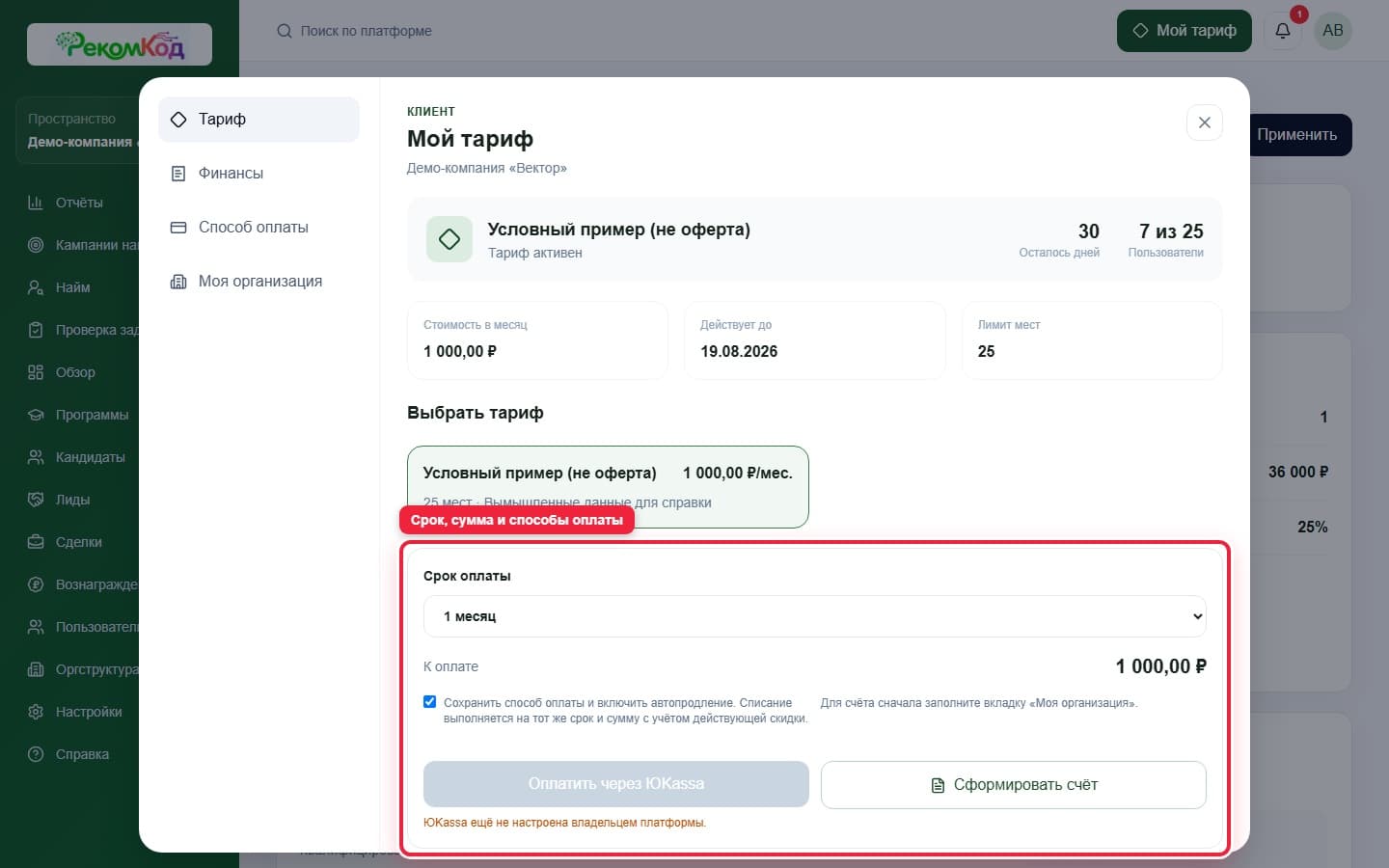
Task: Open the notifications bell
Action: click(1283, 31)
